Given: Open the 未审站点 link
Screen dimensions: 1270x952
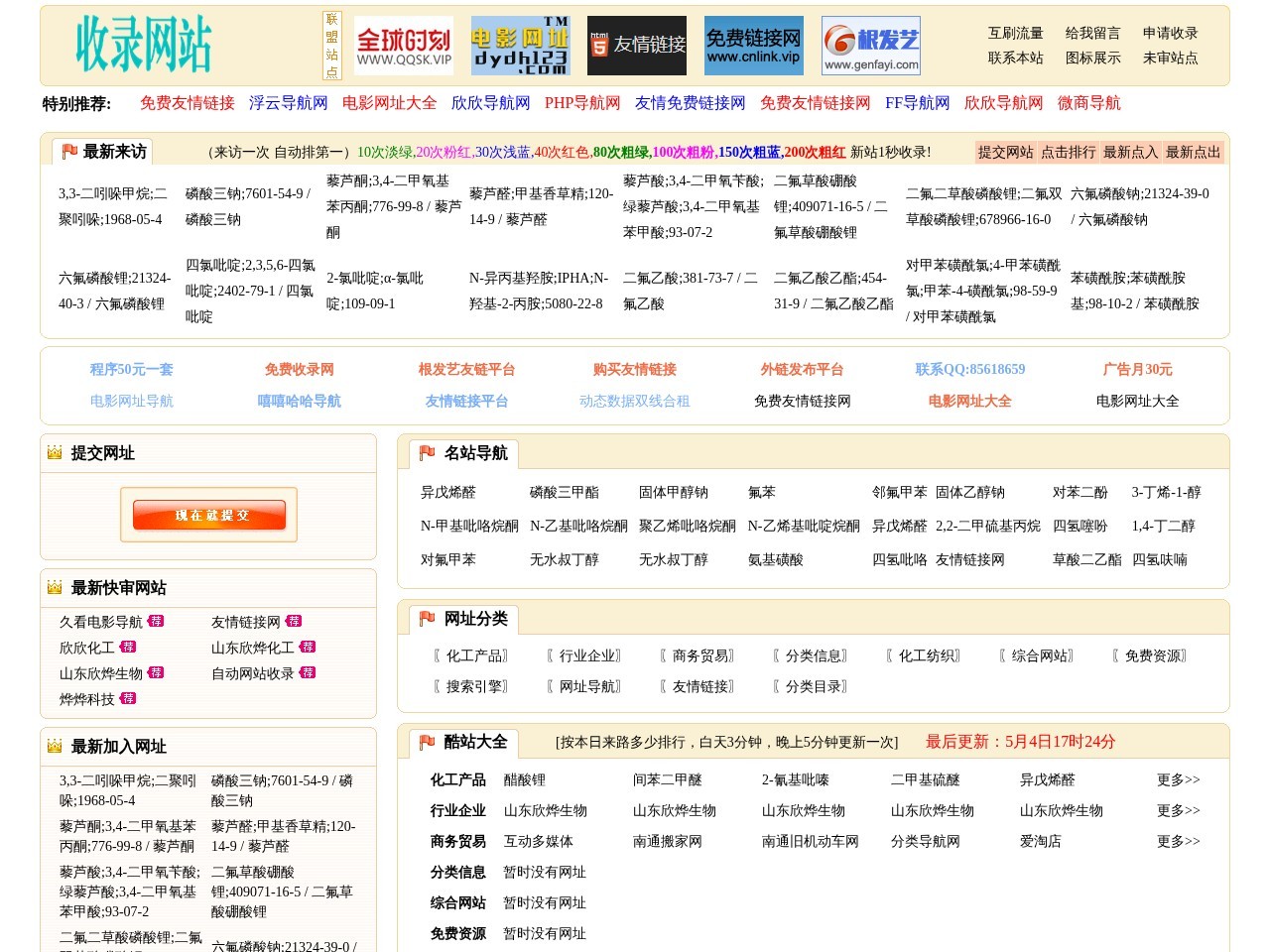Looking at the screenshot, I should tap(1171, 58).
